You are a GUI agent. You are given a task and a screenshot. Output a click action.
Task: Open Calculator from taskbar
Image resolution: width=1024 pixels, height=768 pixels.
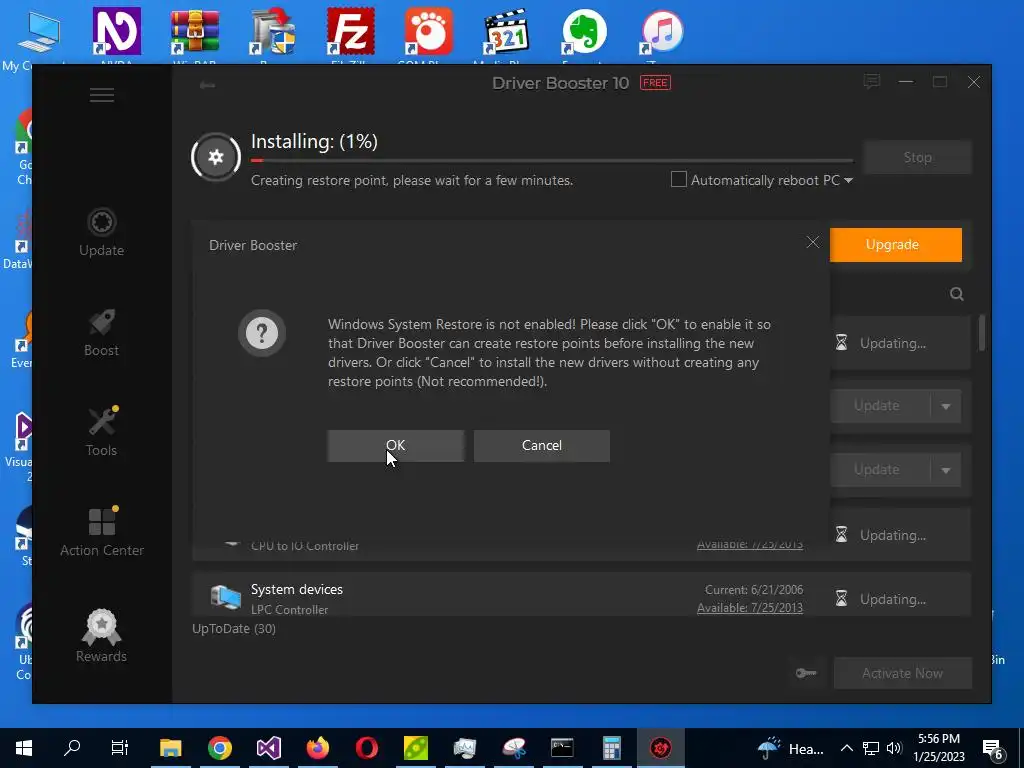611,748
